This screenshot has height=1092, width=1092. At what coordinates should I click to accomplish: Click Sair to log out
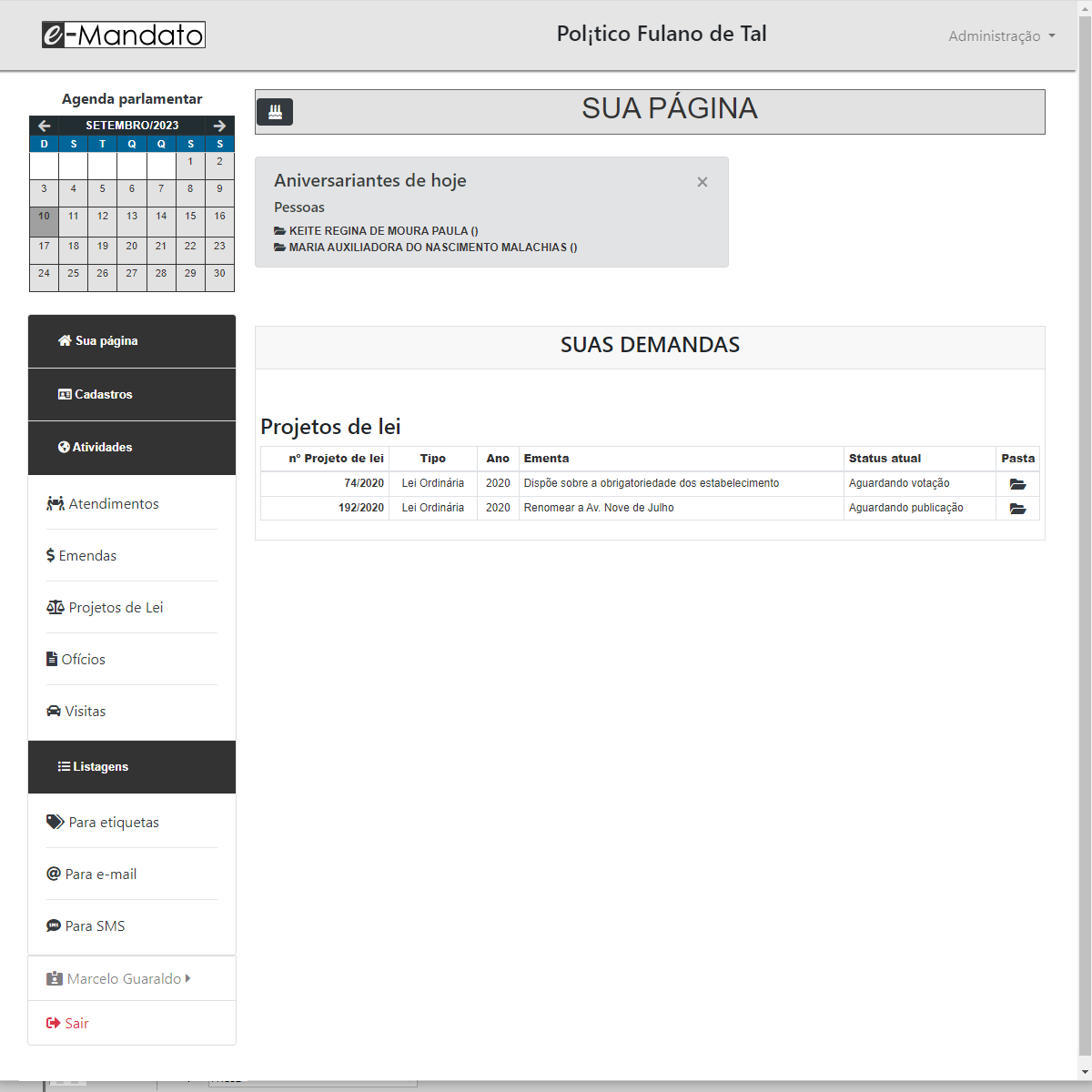coord(67,1024)
